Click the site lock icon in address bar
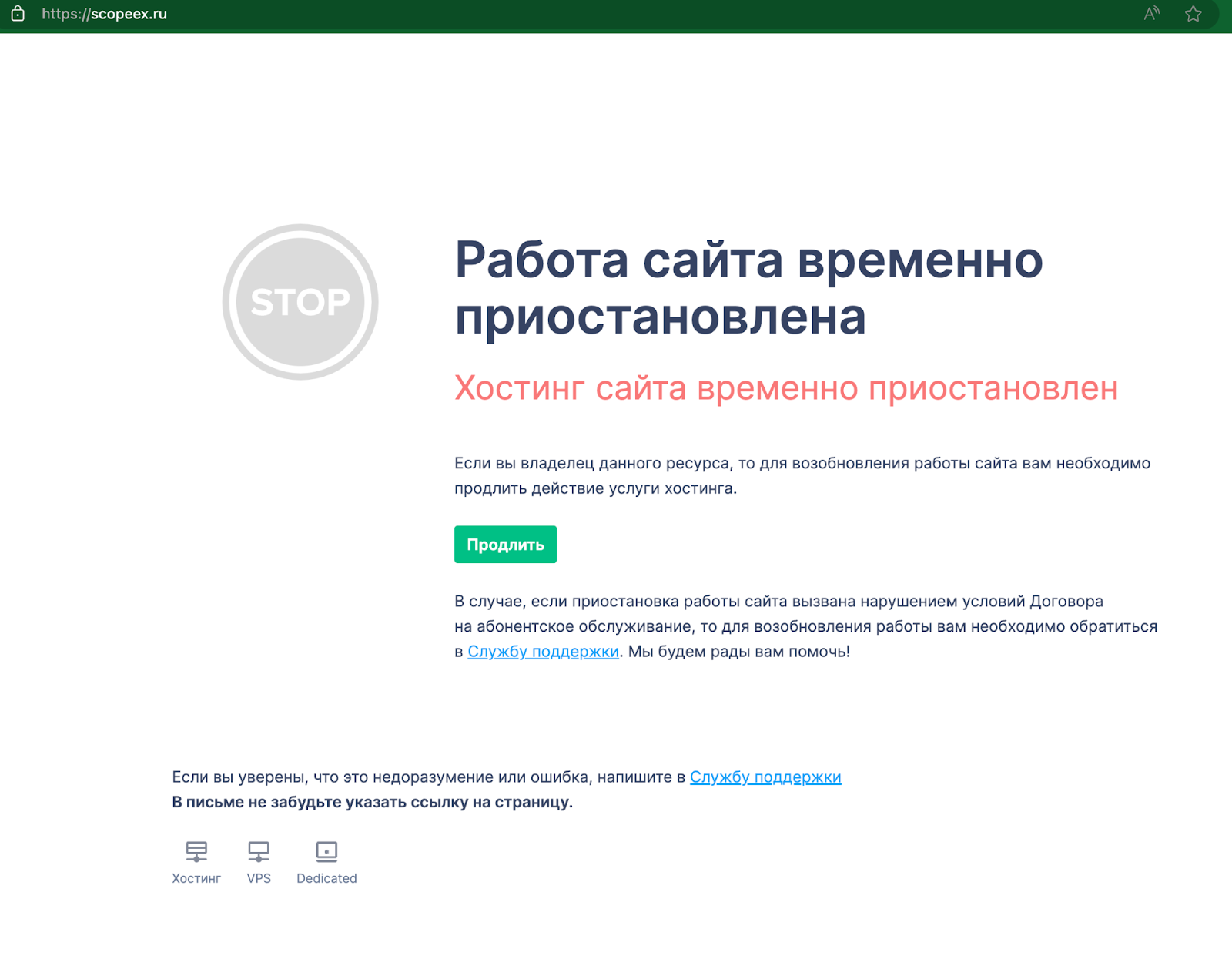The image size is (1232, 956). coord(18,14)
